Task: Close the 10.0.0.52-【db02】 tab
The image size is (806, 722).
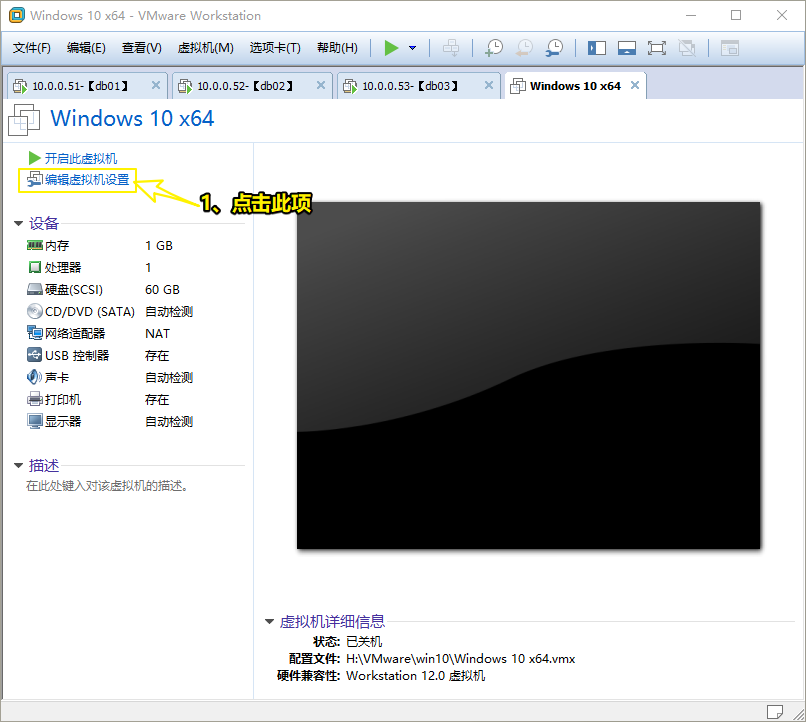Action: (321, 85)
